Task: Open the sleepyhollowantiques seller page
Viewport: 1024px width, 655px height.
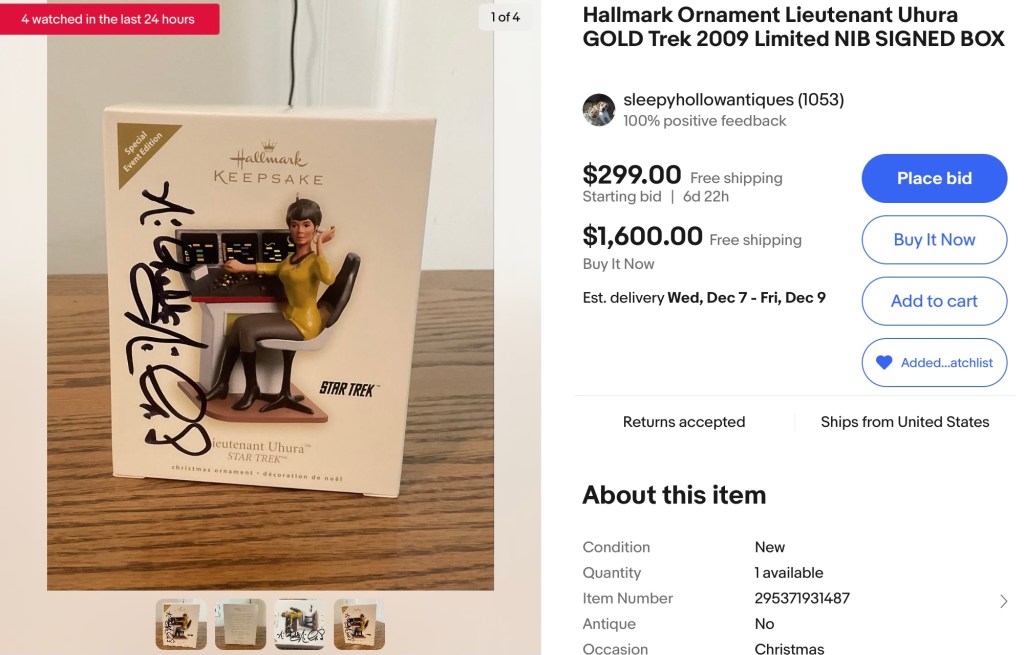Action: pyautogui.click(x=708, y=100)
